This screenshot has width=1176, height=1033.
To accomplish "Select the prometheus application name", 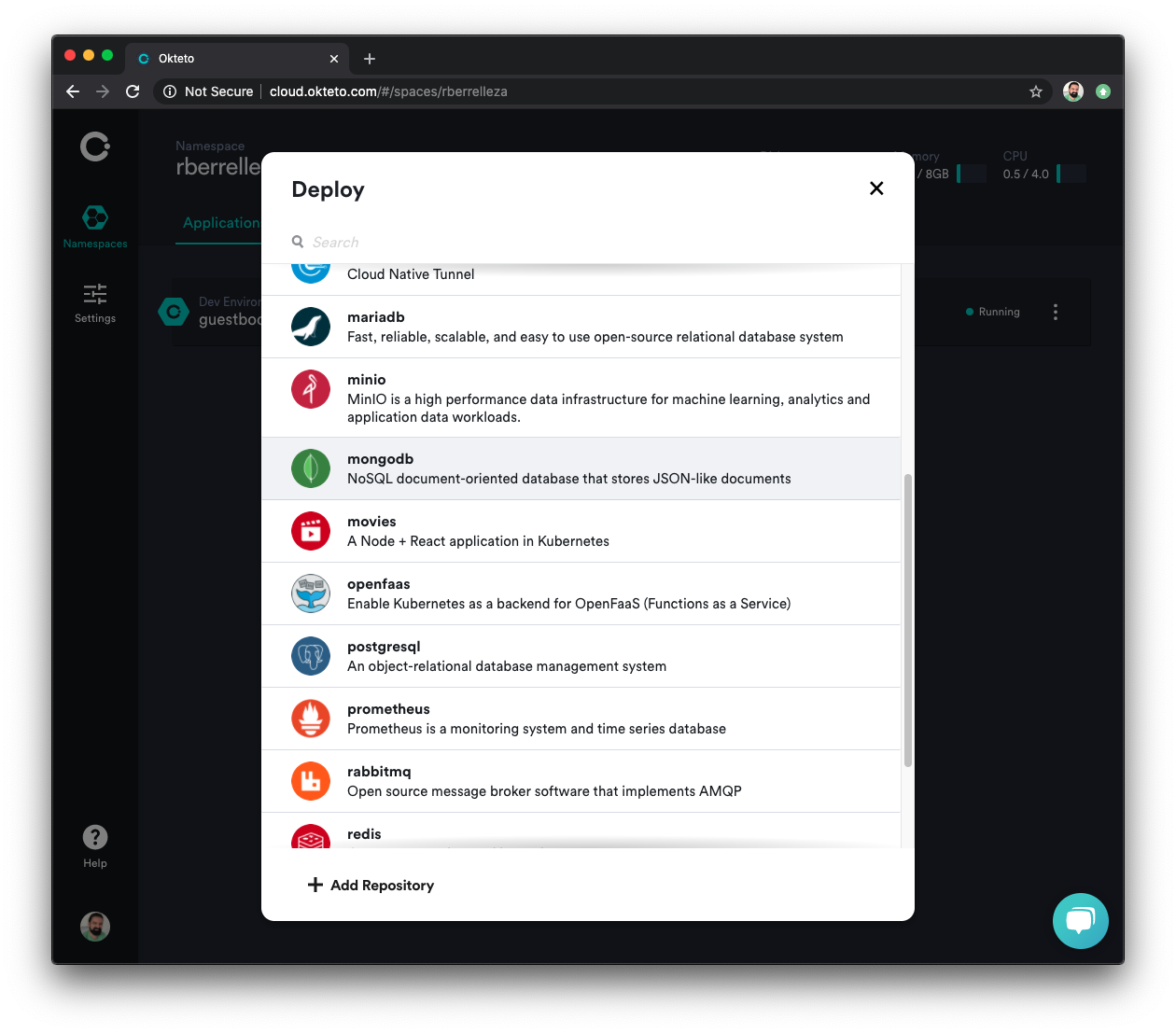I will click(x=389, y=709).
